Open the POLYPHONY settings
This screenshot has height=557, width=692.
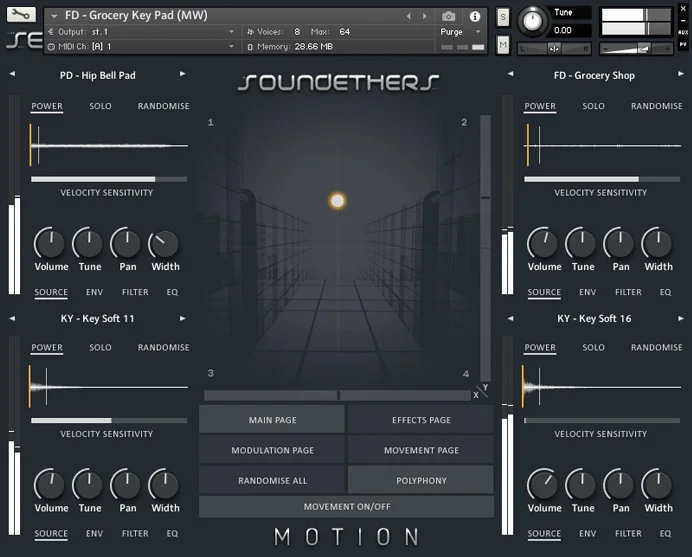421,480
